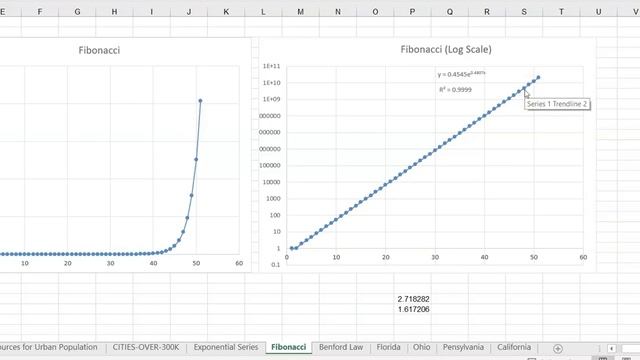
Task: Open the Exponential Series sheet tab
Action: click(x=226, y=347)
